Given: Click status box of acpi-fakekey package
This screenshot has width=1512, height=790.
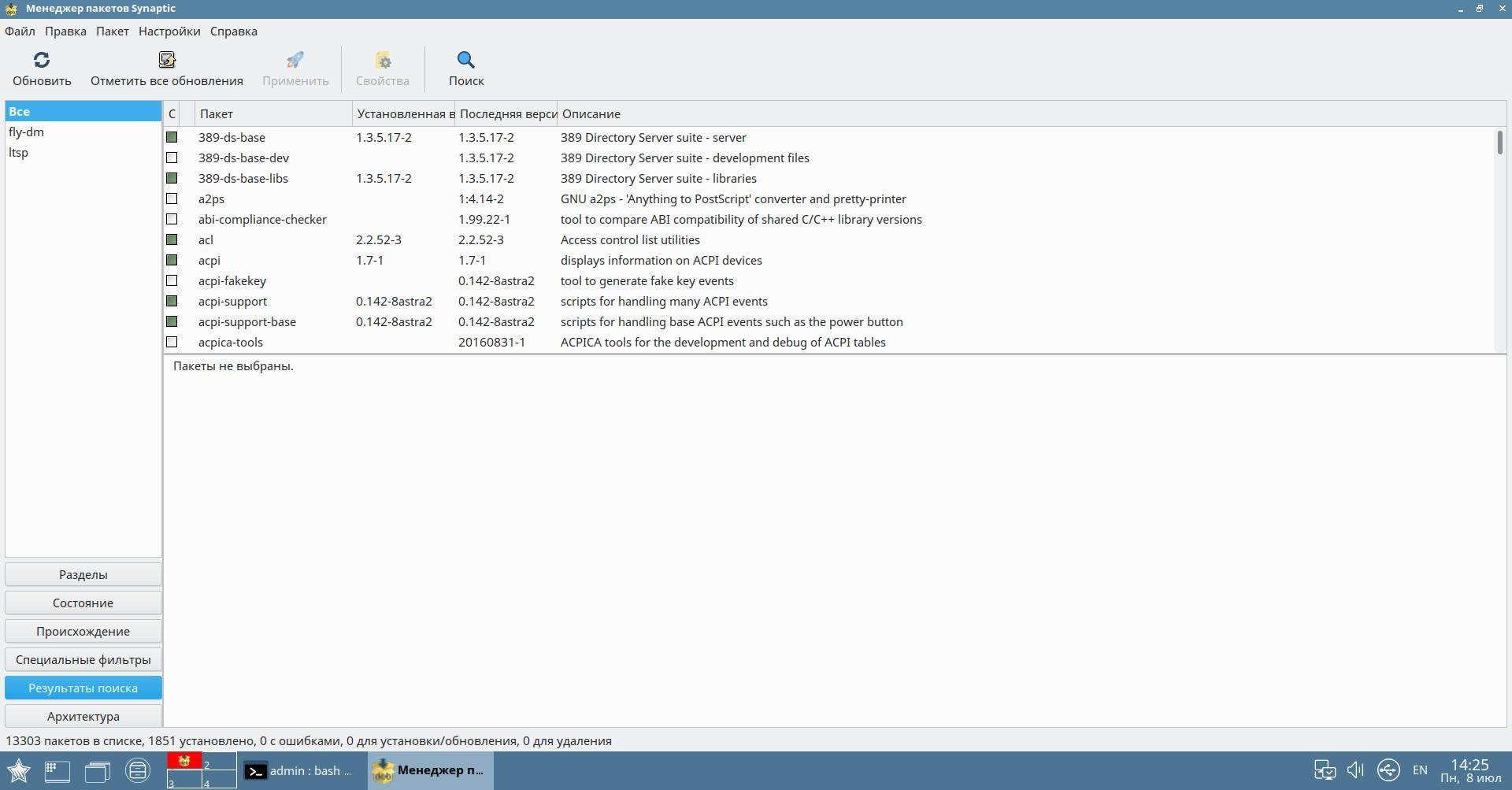Looking at the screenshot, I should point(172,281).
